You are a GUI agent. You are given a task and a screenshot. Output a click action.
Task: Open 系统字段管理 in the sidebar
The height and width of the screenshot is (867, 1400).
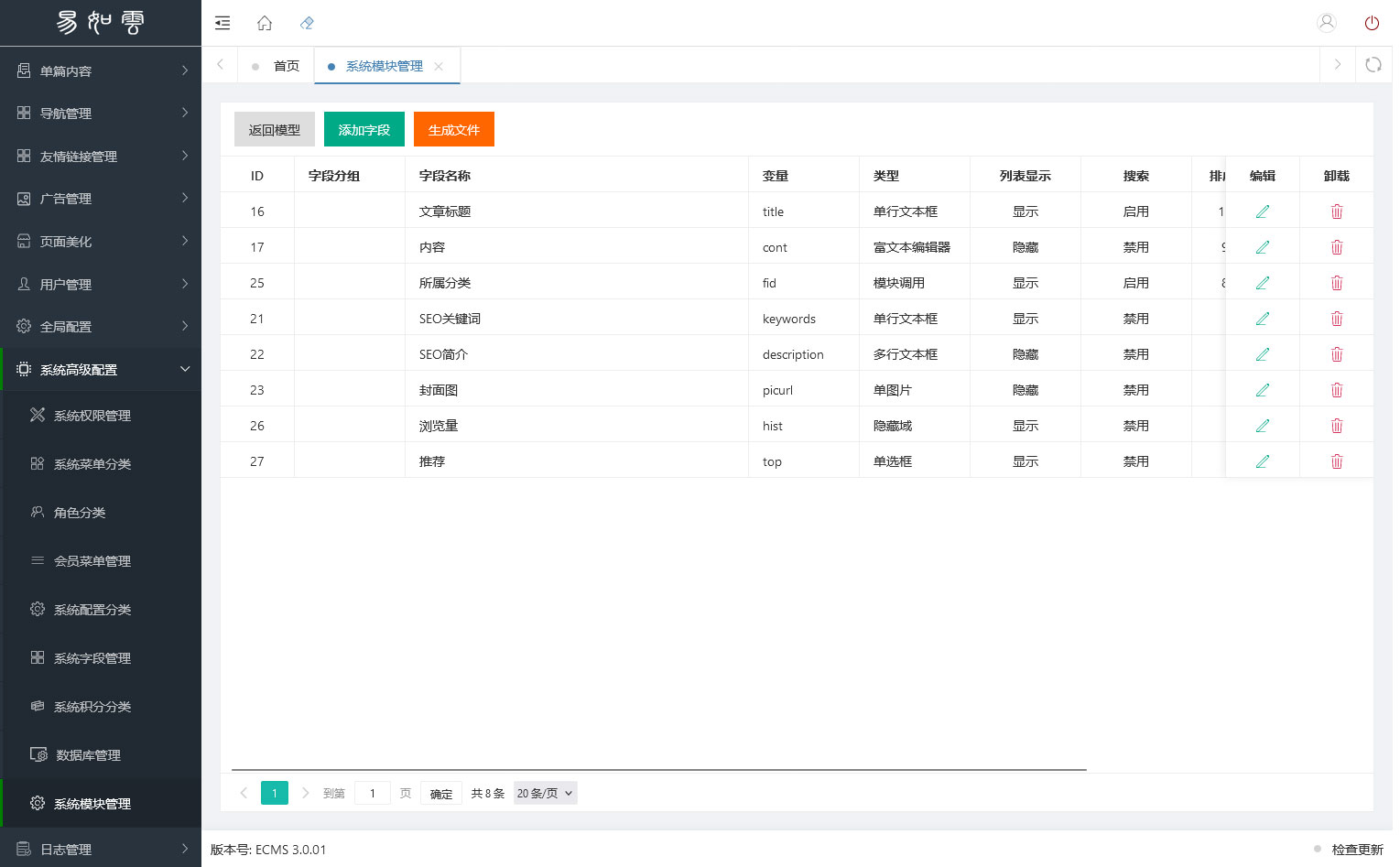point(92,658)
